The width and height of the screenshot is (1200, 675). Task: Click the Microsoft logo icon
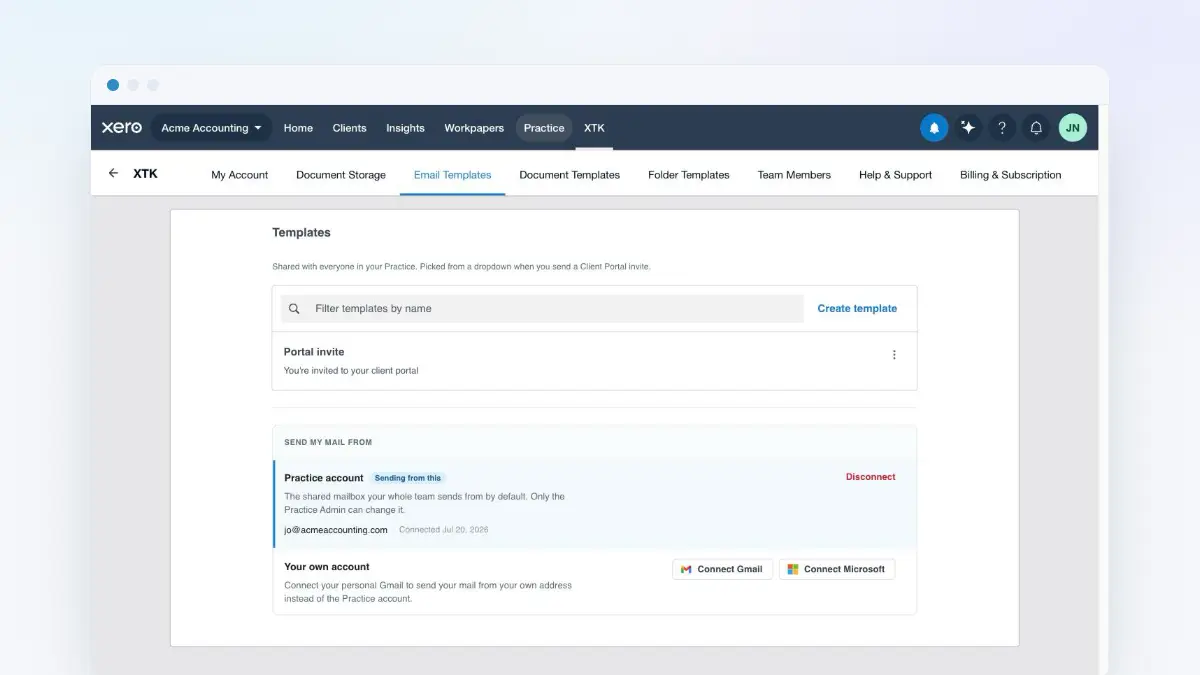[x=793, y=569]
